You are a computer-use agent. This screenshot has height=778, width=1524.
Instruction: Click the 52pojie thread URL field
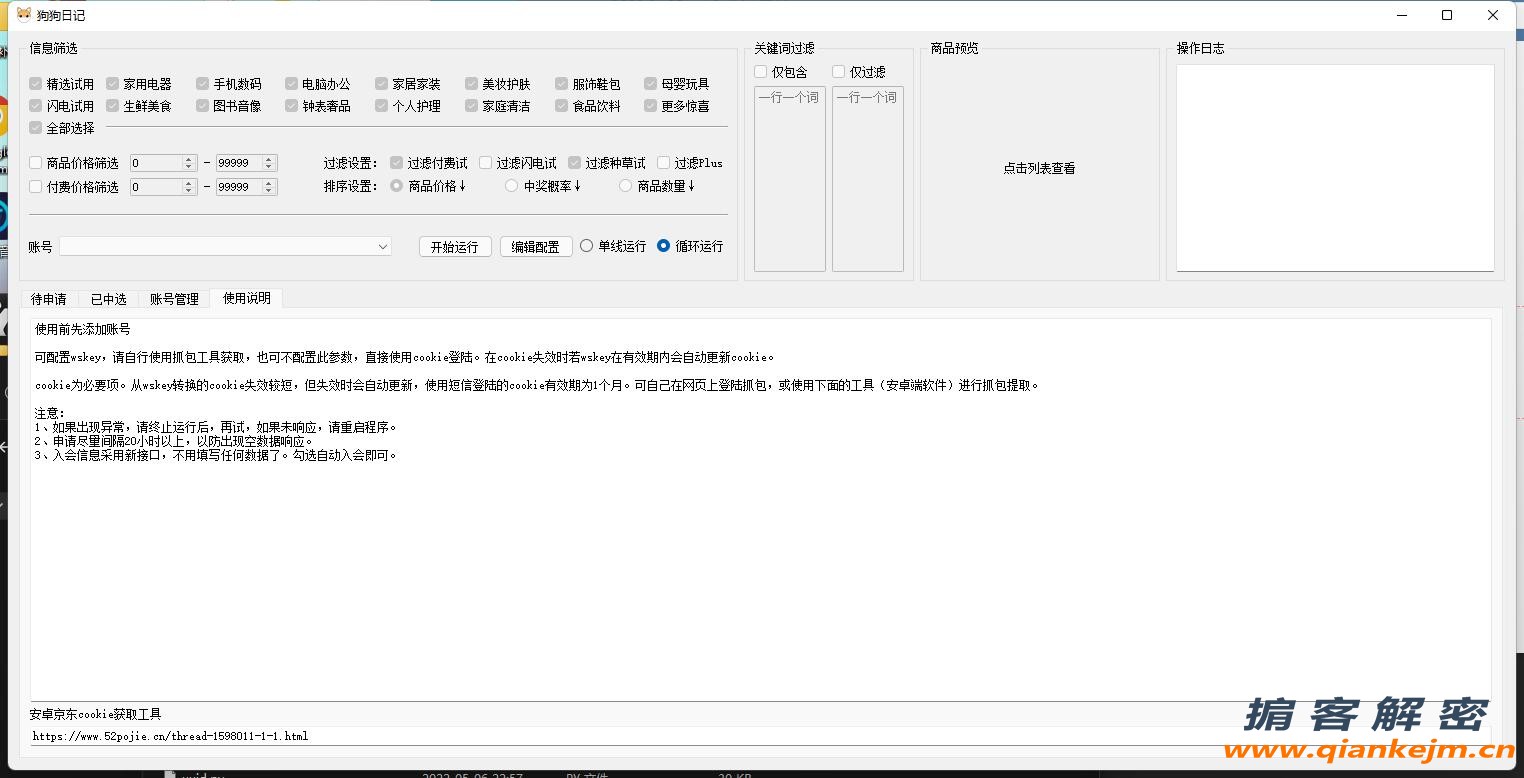click(760, 736)
